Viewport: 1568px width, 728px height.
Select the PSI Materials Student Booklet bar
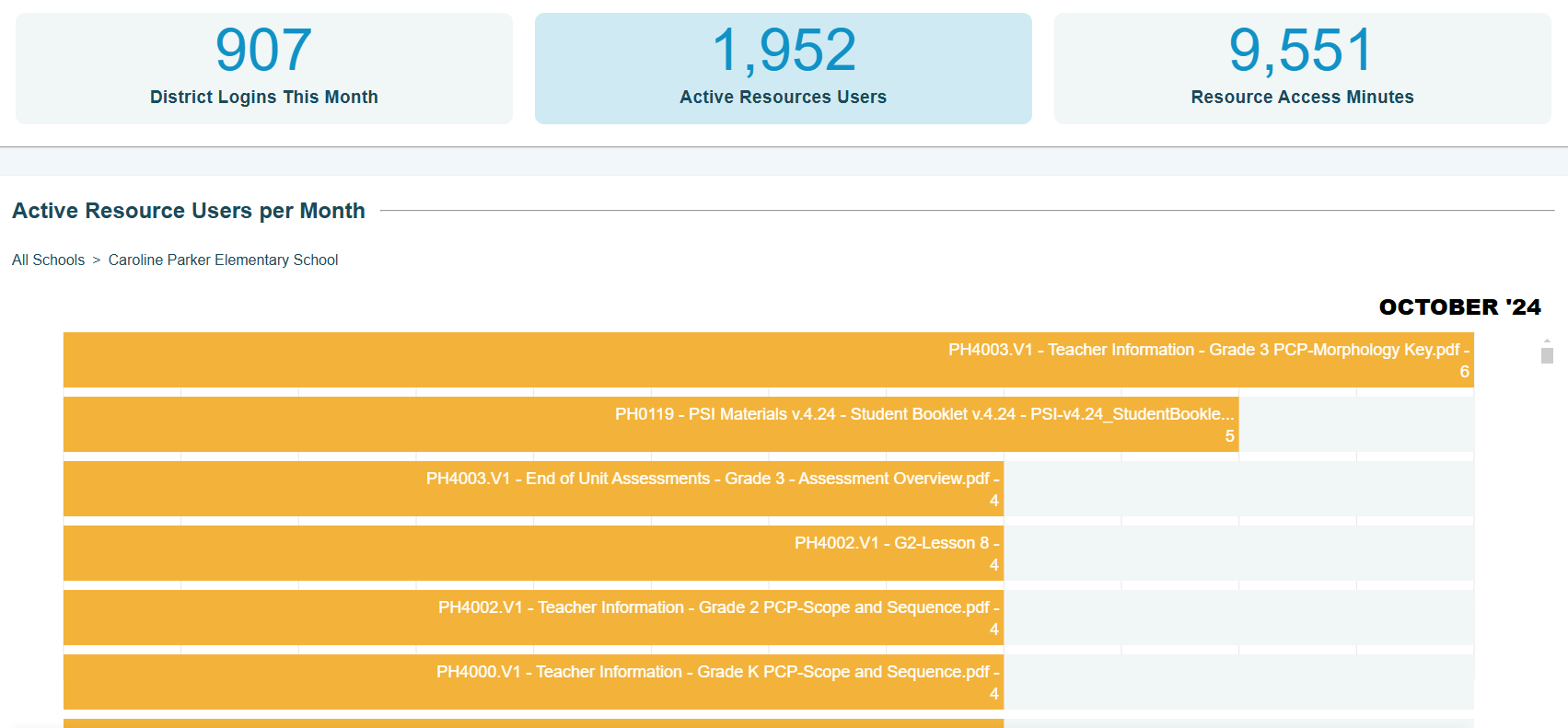tap(651, 424)
